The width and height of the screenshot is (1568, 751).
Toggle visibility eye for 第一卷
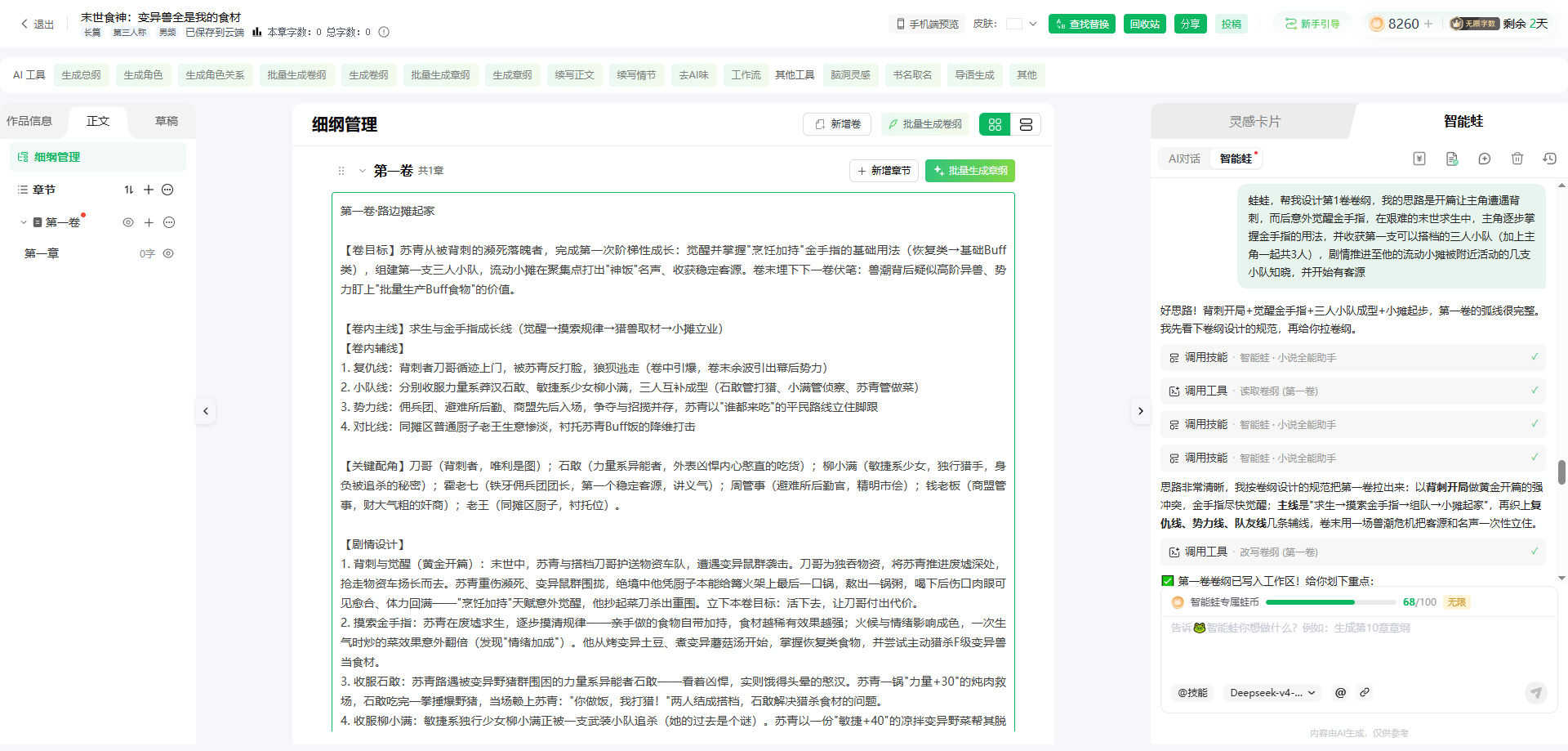tap(128, 222)
